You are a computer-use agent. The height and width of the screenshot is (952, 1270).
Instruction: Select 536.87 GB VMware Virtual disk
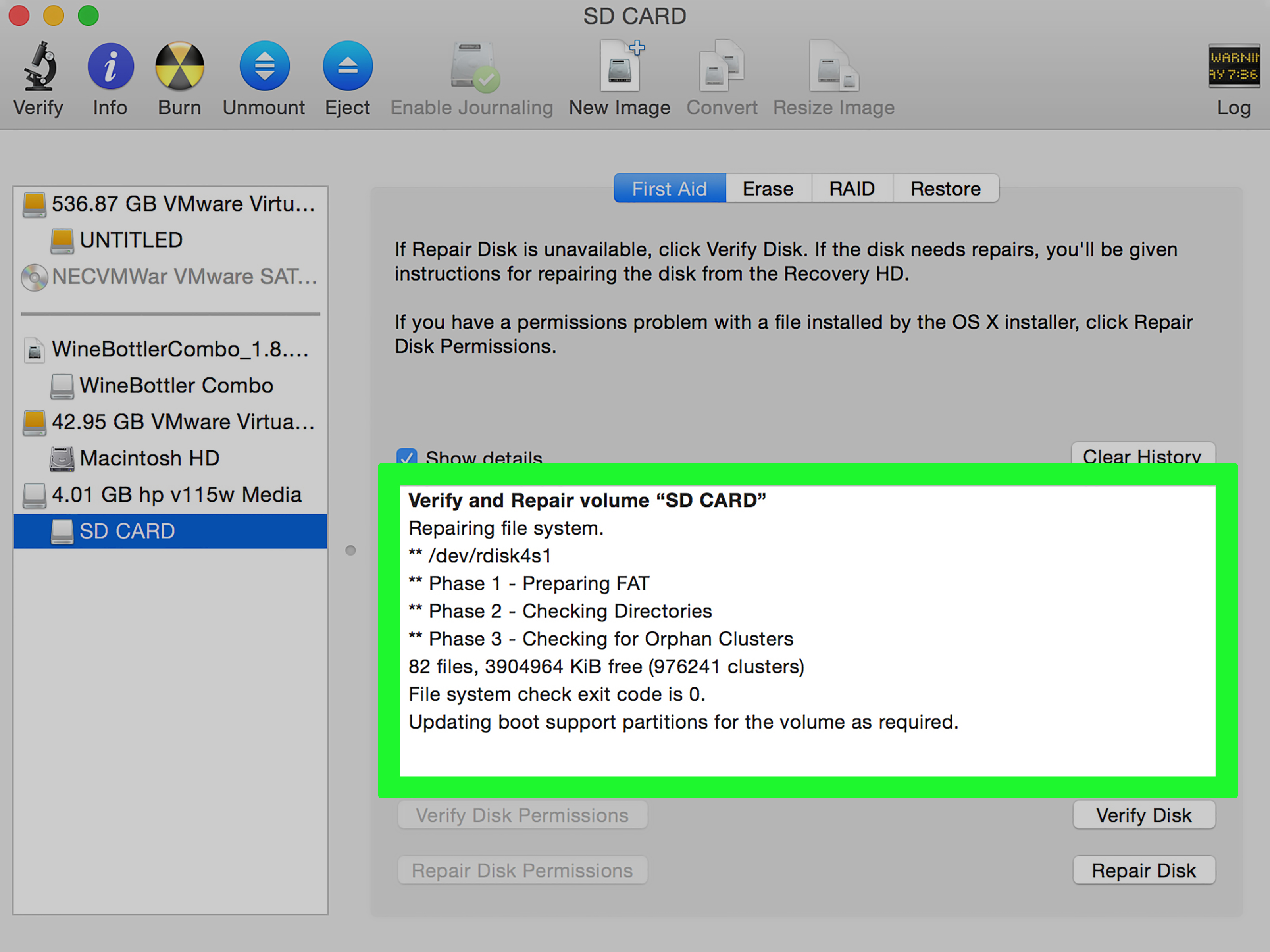pos(171,204)
